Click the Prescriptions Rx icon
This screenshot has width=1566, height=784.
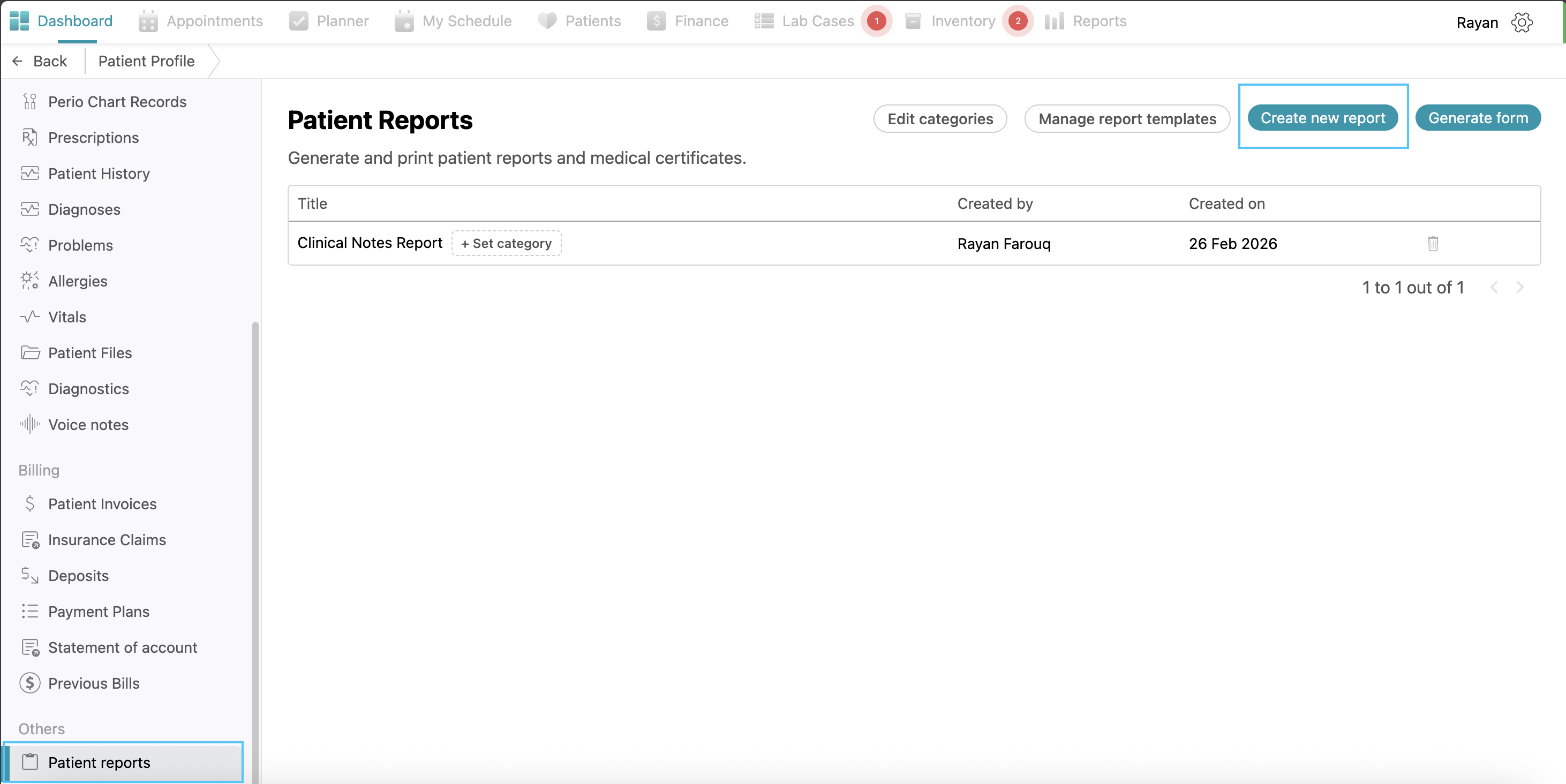click(29, 138)
